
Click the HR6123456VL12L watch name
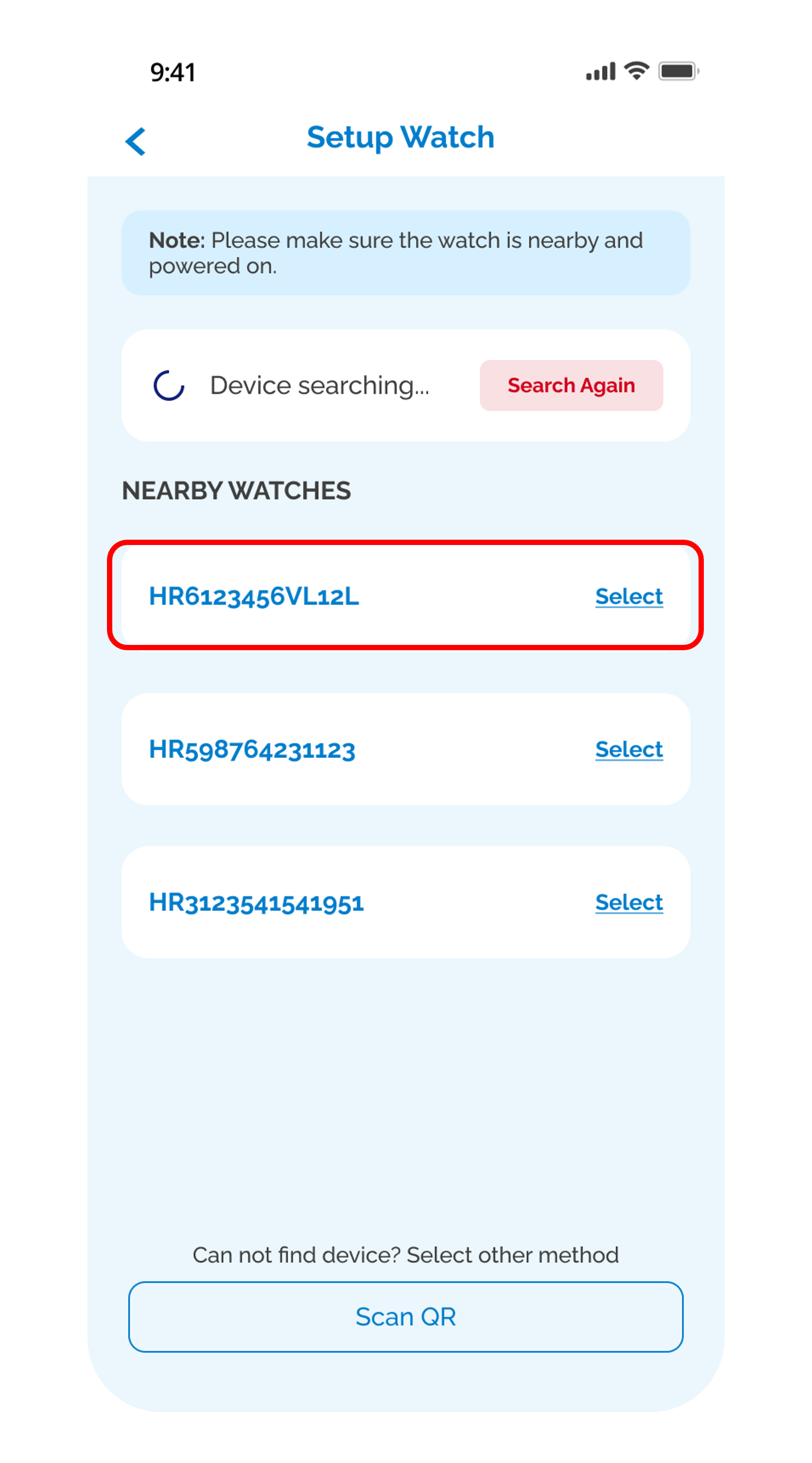tap(254, 596)
